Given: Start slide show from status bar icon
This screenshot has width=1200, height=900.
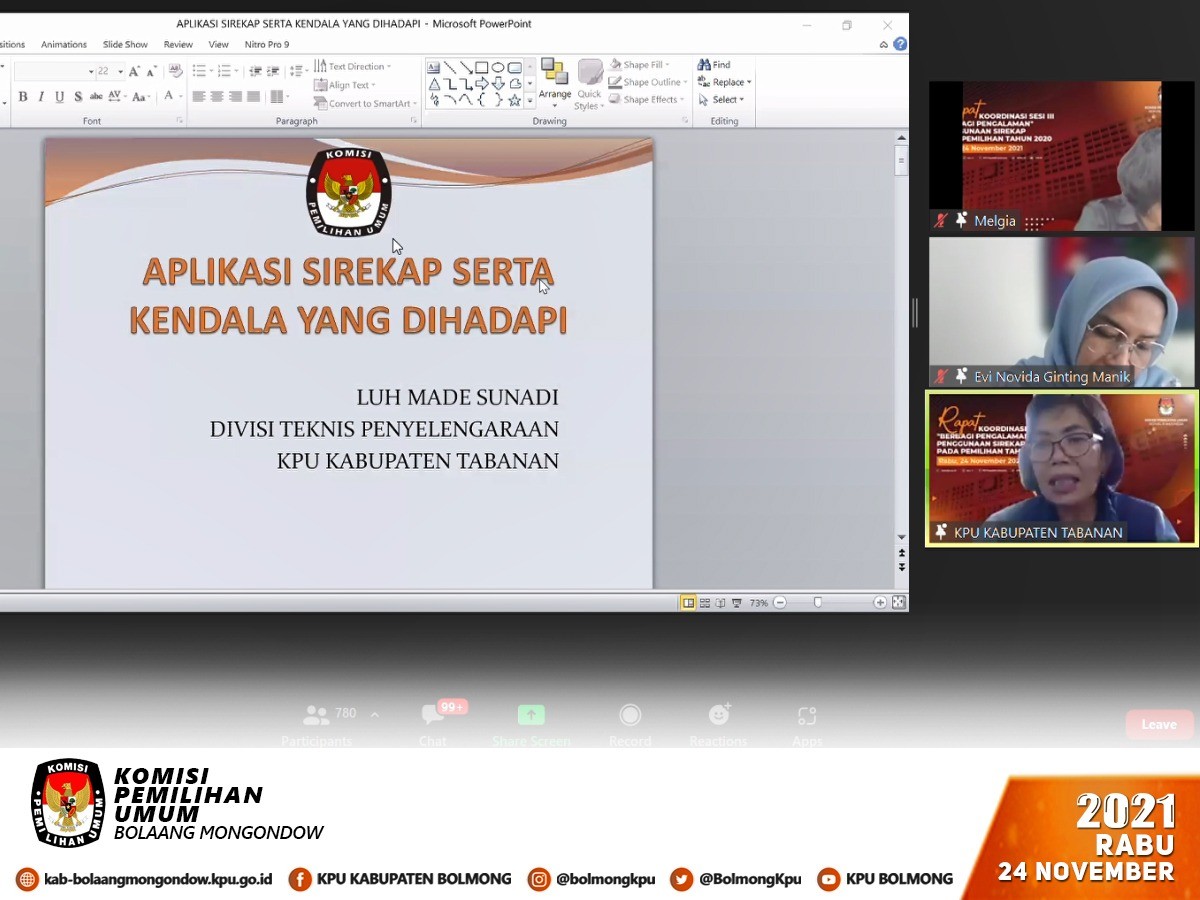Looking at the screenshot, I should (737, 603).
